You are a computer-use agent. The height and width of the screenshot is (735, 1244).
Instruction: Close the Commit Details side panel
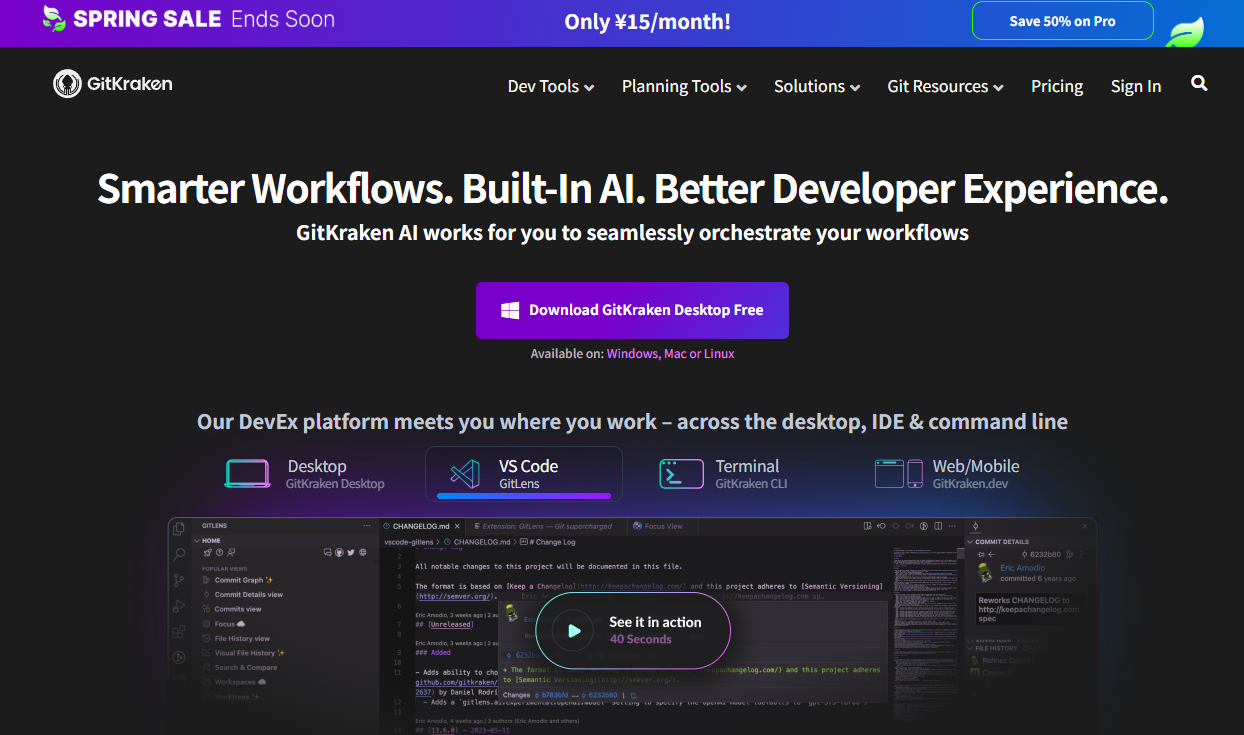[1085, 526]
